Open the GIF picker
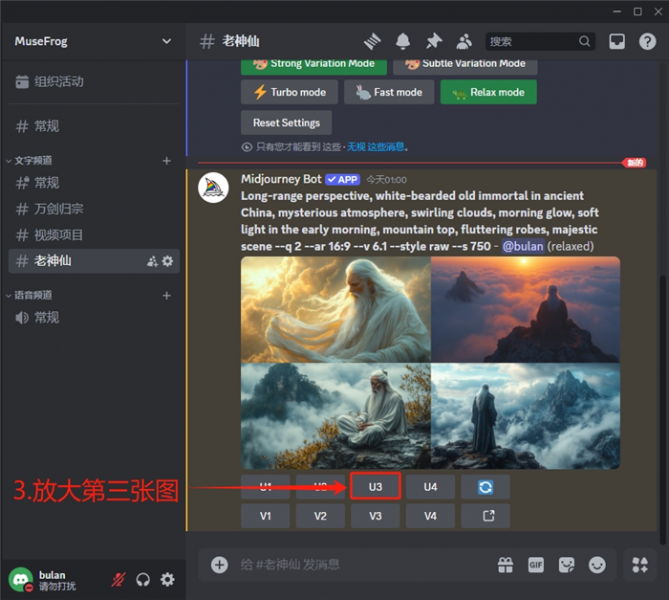 coord(536,565)
